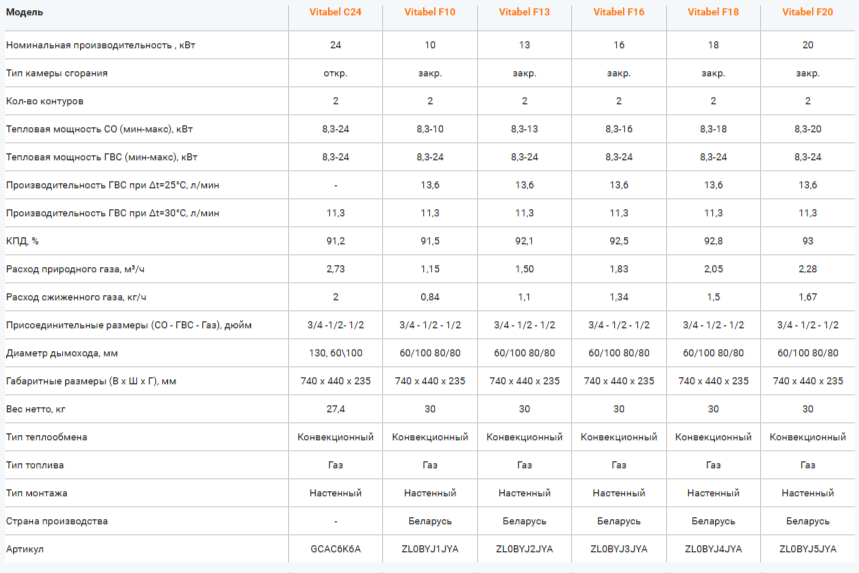Viewport: 859px width, 573px height.
Task: Click natural gas consumption '2,05'
Action: [713, 269]
